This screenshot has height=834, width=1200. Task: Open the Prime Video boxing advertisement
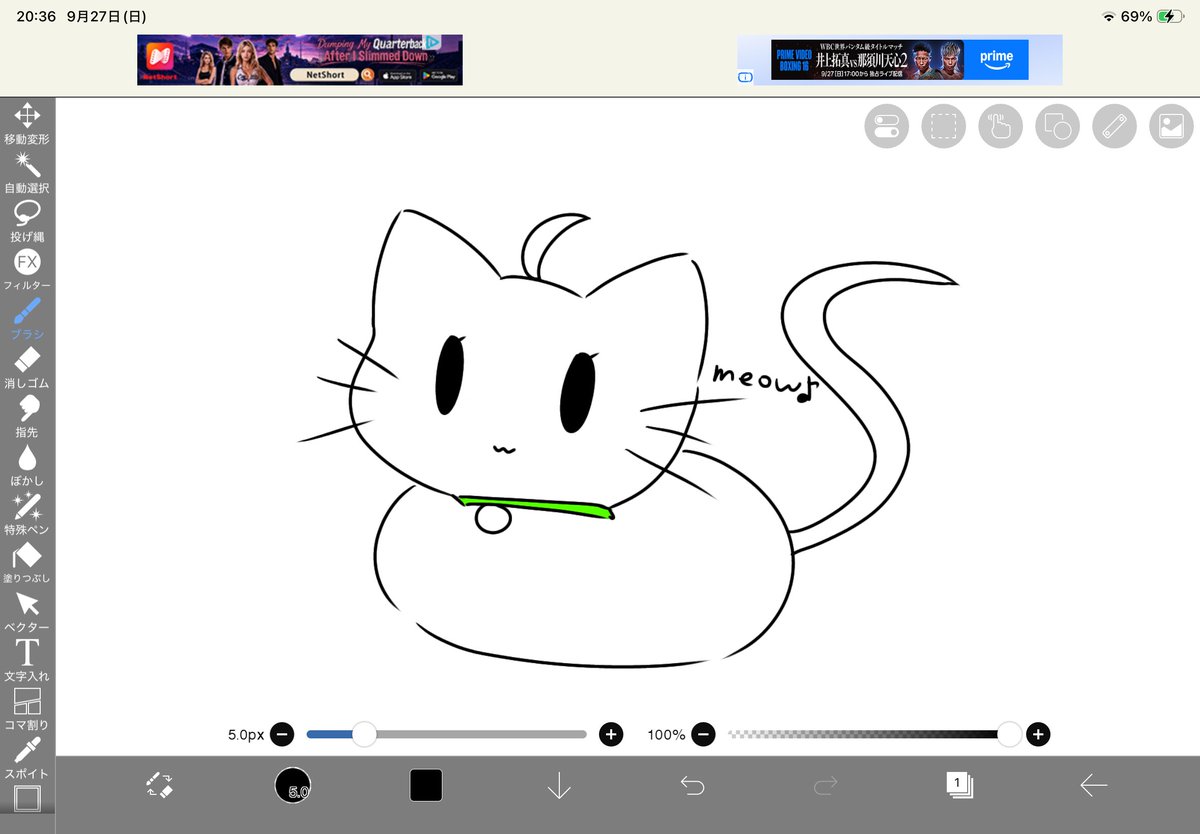tap(899, 60)
